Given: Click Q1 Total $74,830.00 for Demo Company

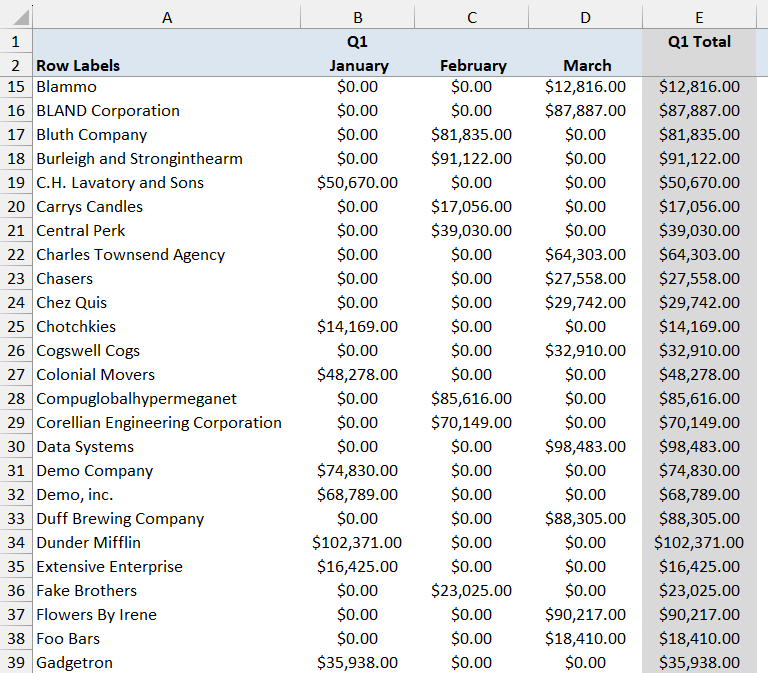Looking at the screenshot, I should [699, 471].
